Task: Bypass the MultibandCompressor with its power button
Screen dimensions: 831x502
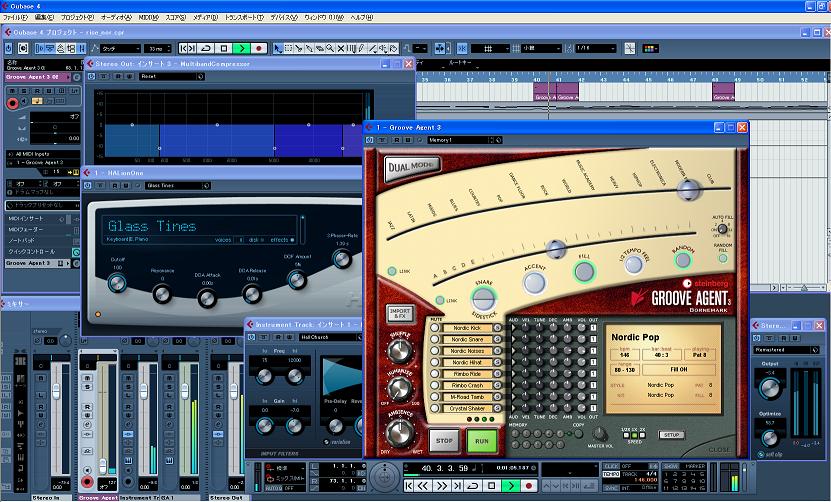Action: tap(91, 77)
